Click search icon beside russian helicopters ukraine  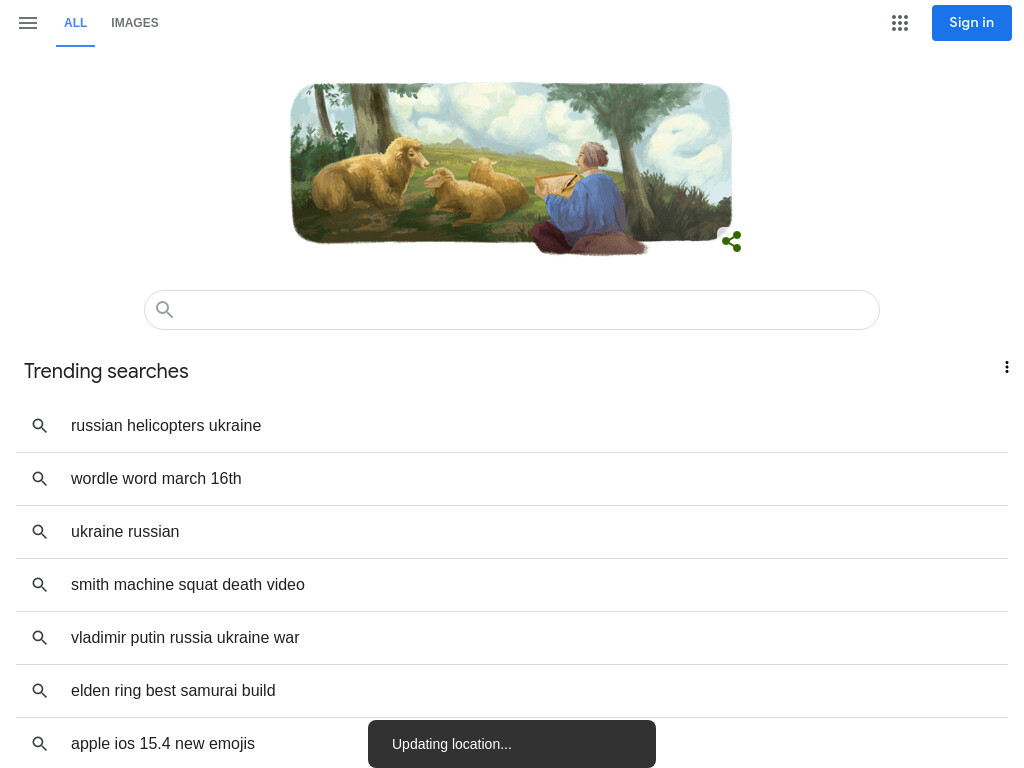(x=40, y=426)
